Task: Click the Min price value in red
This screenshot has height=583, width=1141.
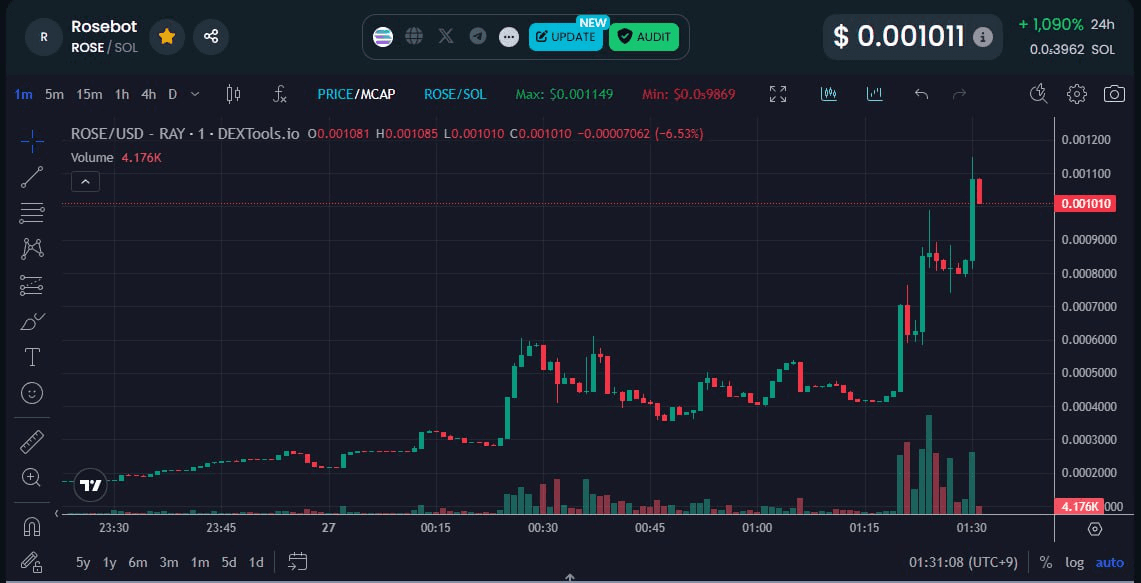Action: tap(688, 94)
